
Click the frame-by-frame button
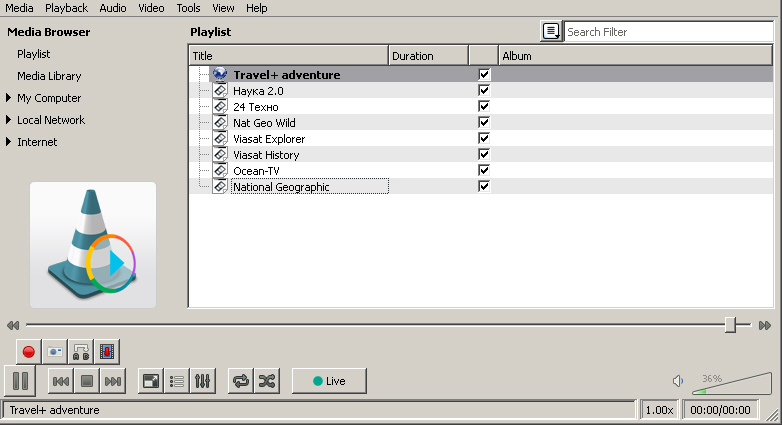(107, 352)
